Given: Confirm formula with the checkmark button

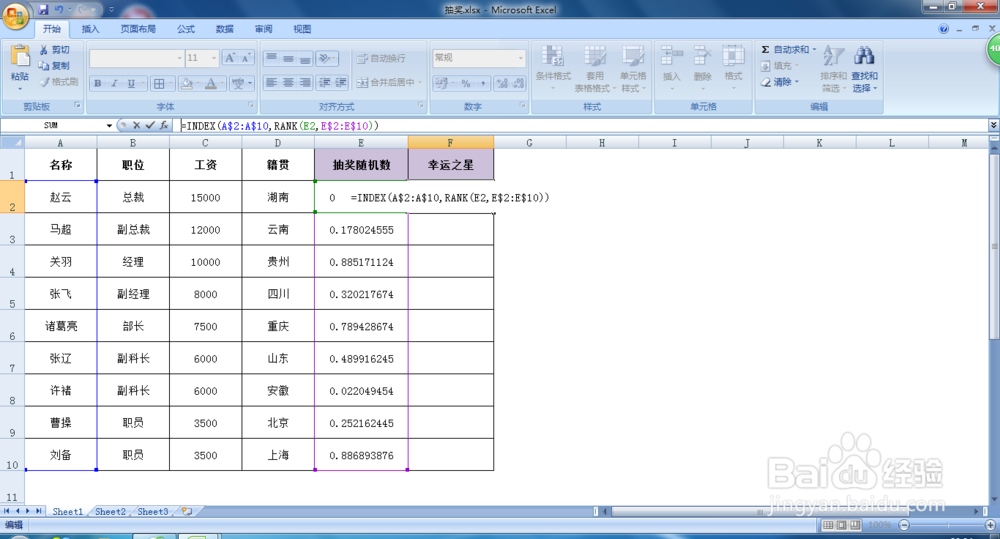Looking at the screenshot, I should [150, 126].
